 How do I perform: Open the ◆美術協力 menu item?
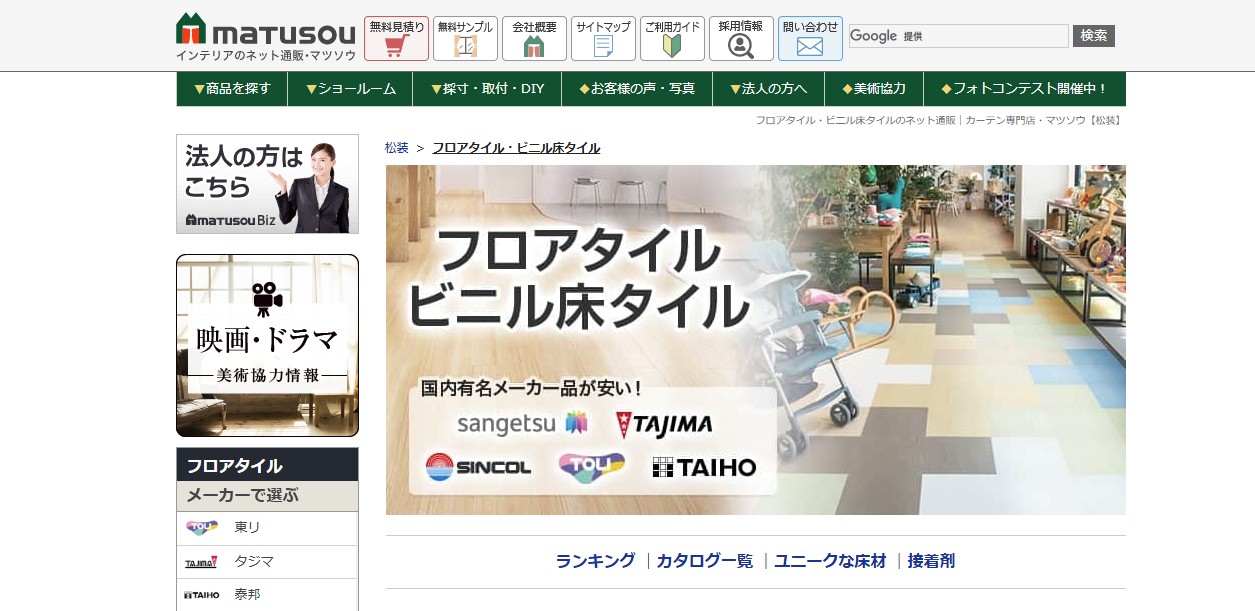tap(874, 89)
